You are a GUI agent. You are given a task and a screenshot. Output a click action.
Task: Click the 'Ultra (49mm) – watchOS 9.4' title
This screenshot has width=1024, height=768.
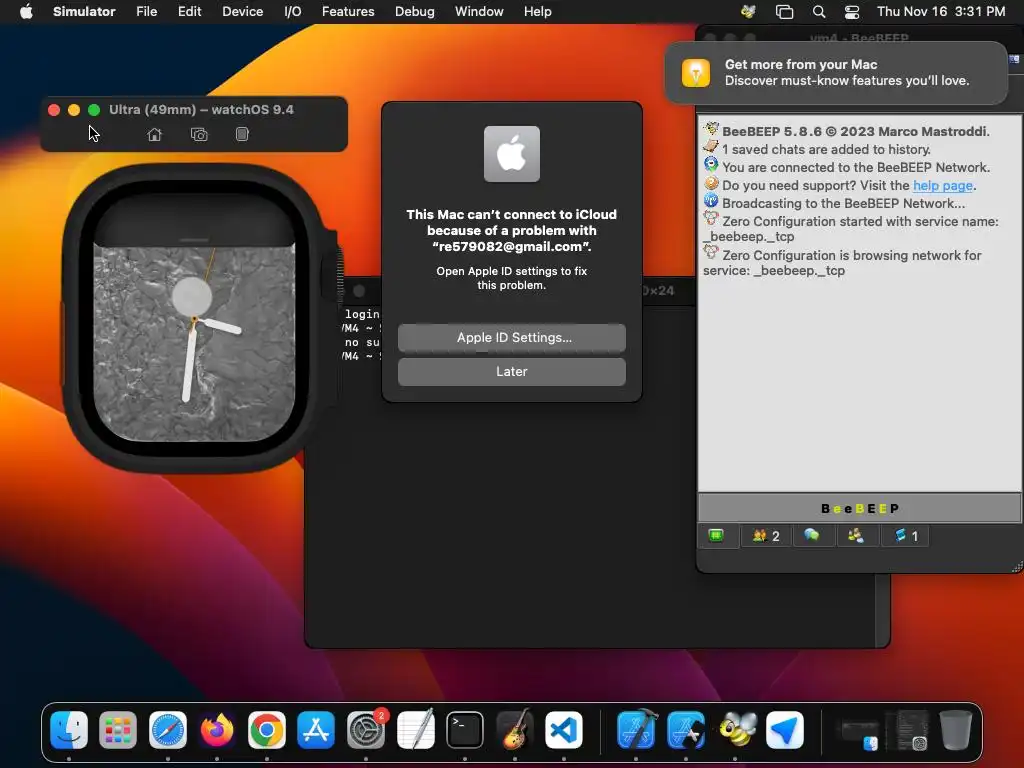[x=201, y=110]
